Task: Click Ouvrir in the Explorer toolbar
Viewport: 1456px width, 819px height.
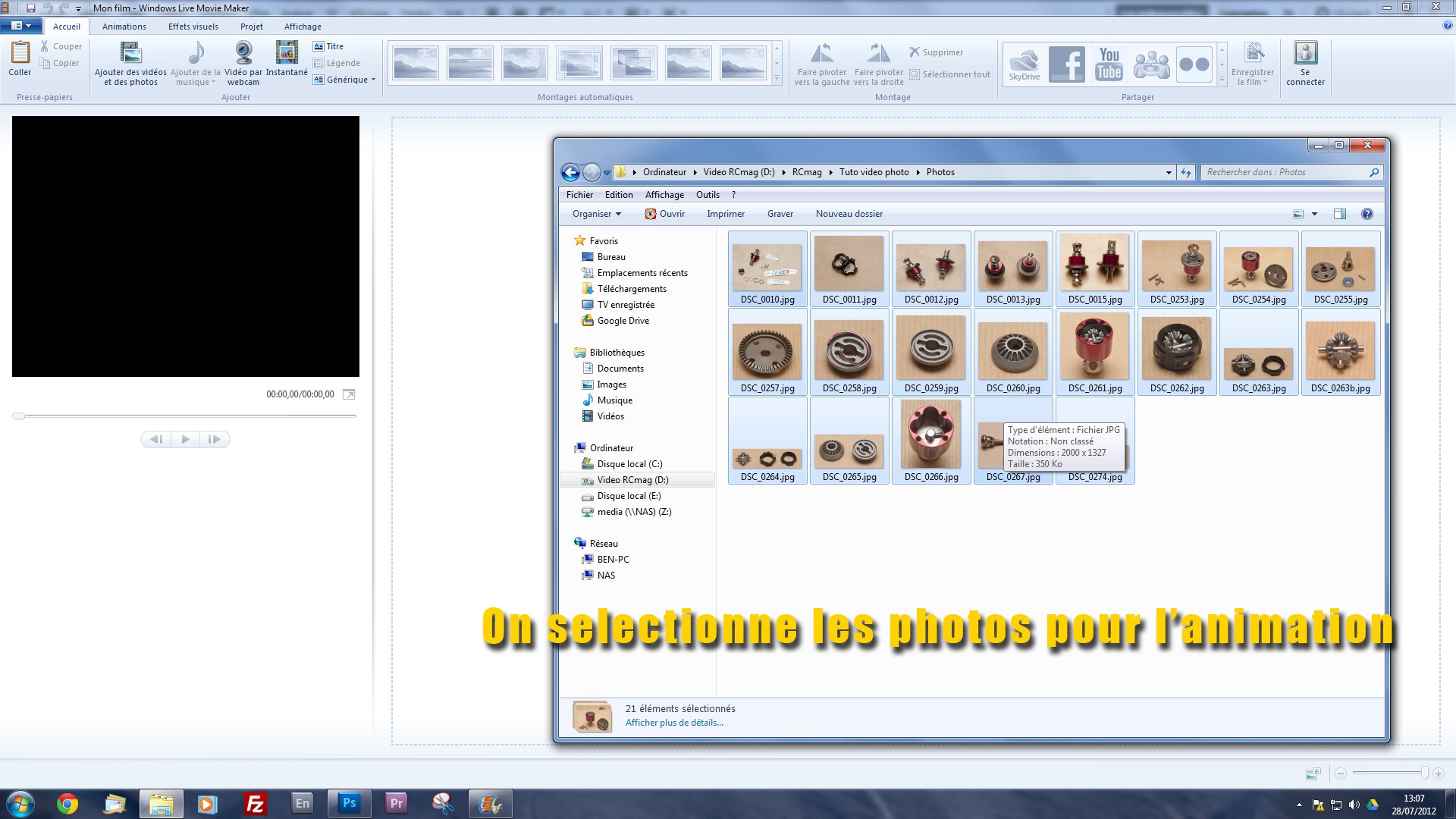Action: [x=665, y=214]
